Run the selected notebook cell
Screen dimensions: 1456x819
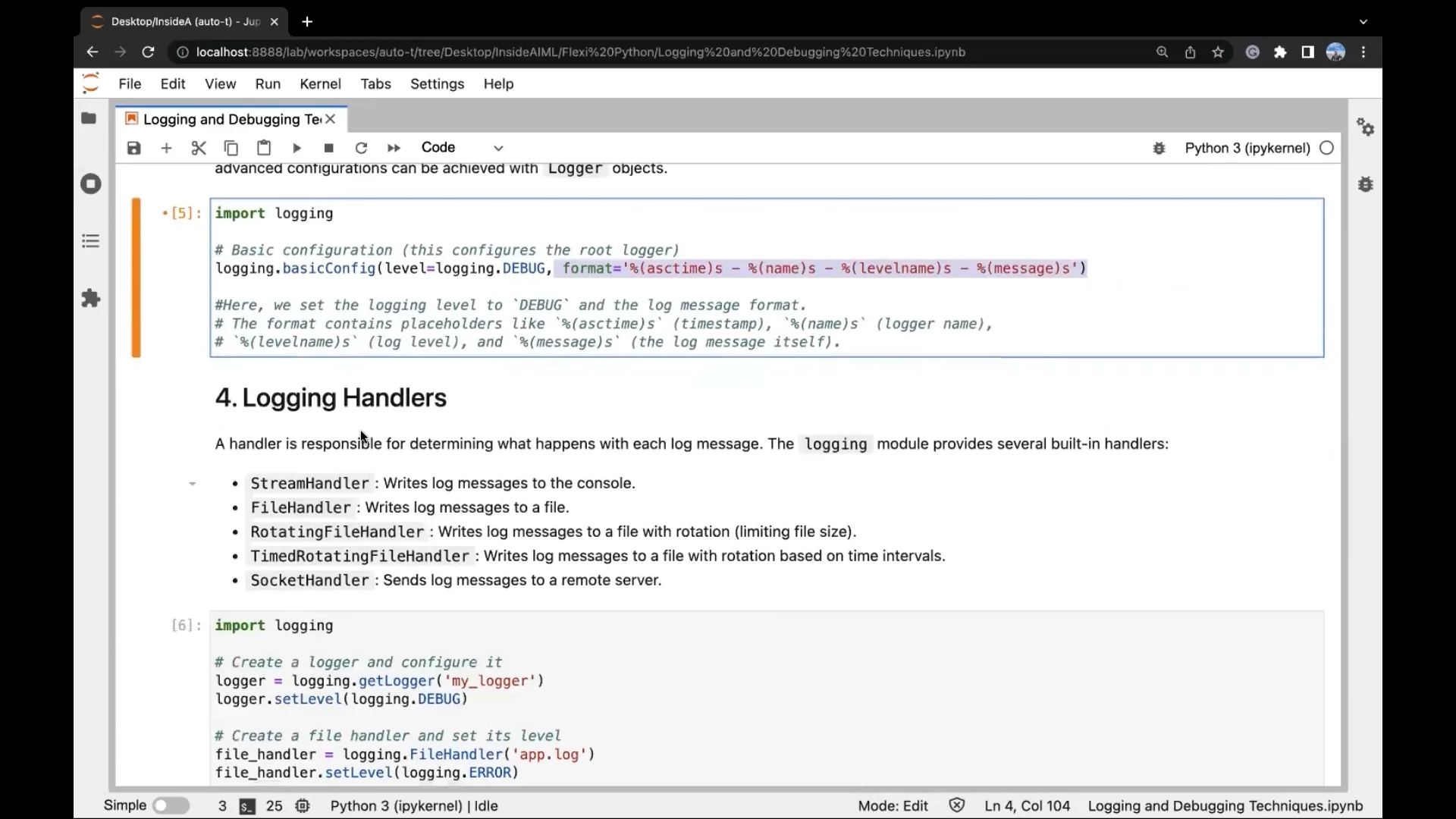coord(297,148)
